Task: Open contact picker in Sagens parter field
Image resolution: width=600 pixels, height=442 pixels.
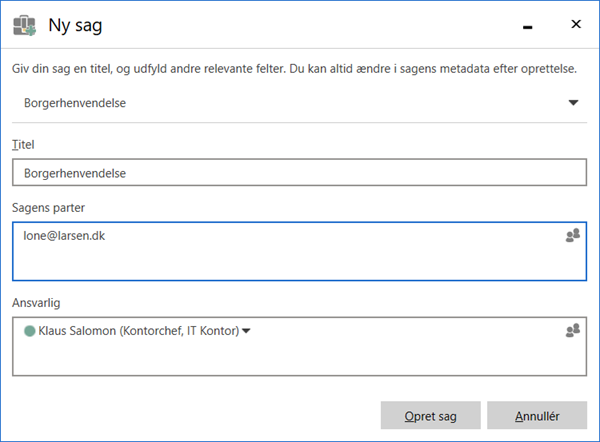Action: click(x=572, y=235)
